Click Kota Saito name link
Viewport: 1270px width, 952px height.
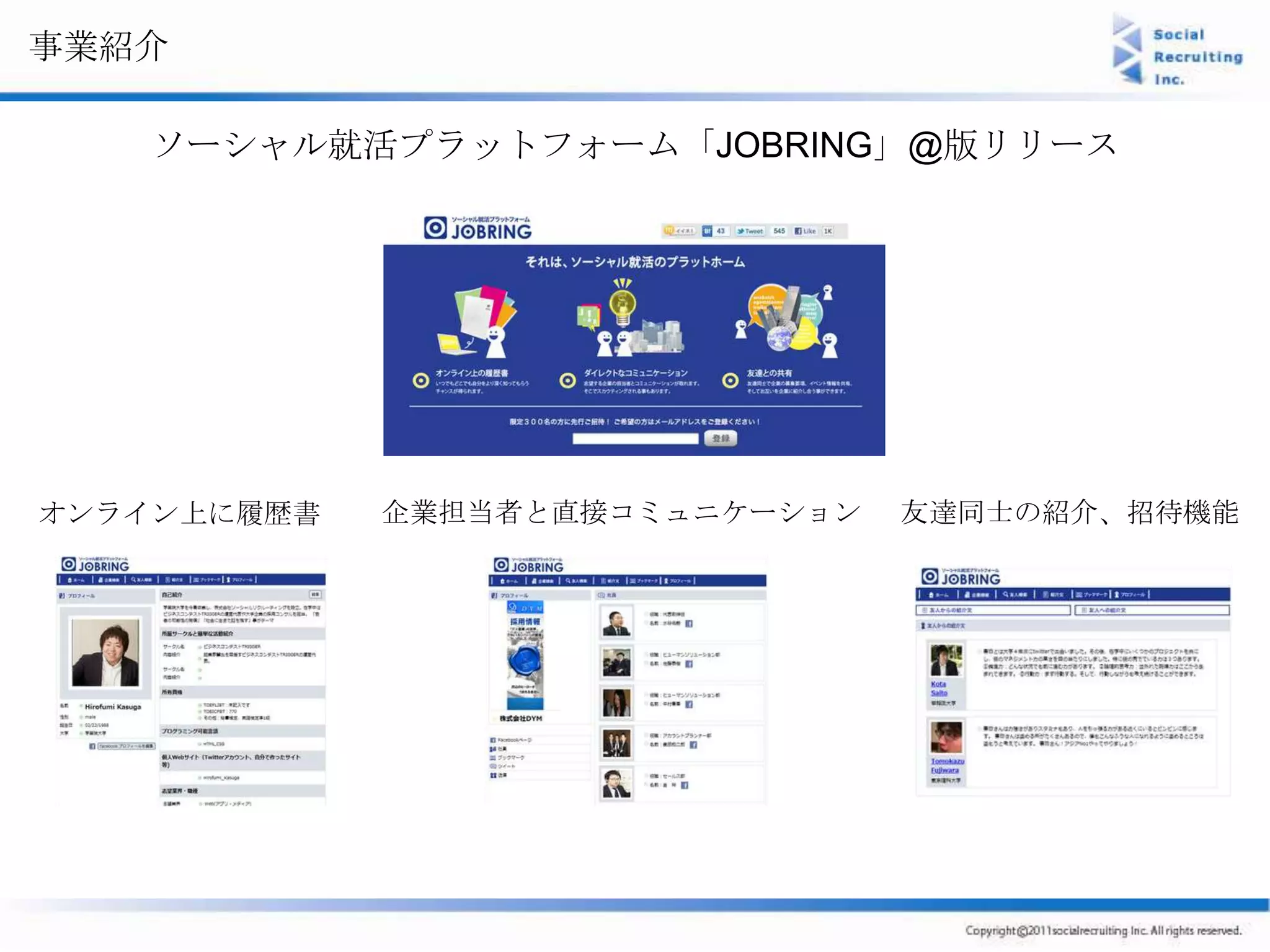coord(939,689)
